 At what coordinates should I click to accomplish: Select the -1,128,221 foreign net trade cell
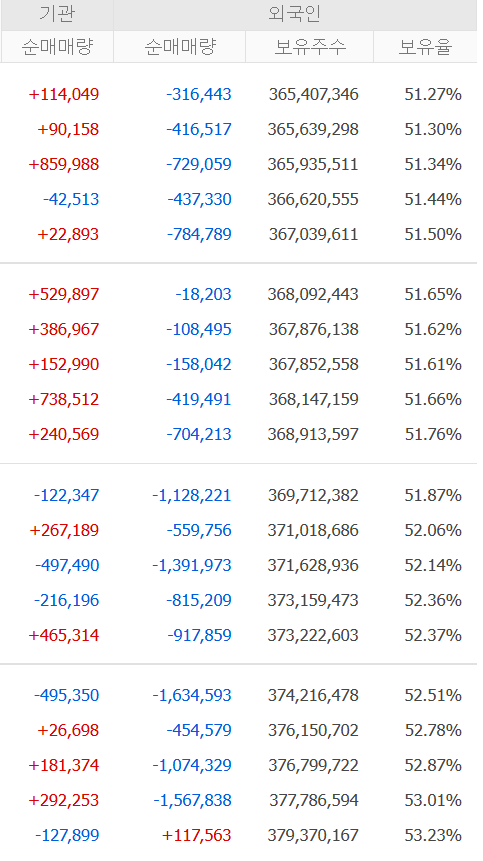192,495
